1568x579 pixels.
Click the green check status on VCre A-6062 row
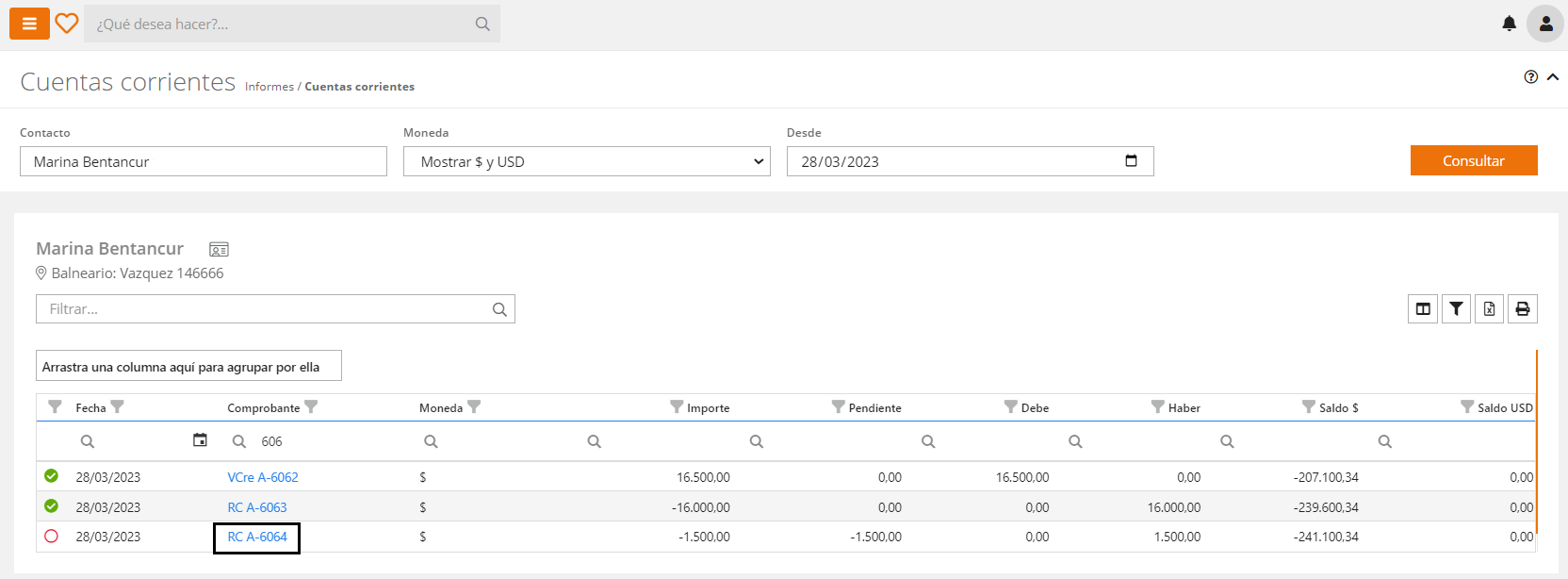(52, 476)
